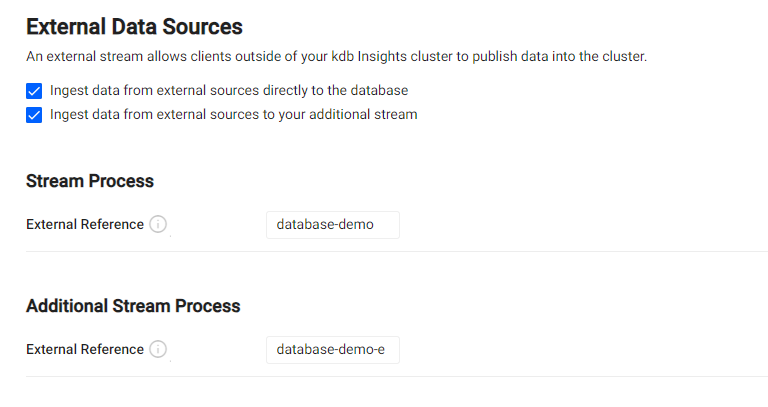Select the Stream Process heading
Image resolution: width=768 pixels, height=407 pixels.
click(x=90, y=181)
